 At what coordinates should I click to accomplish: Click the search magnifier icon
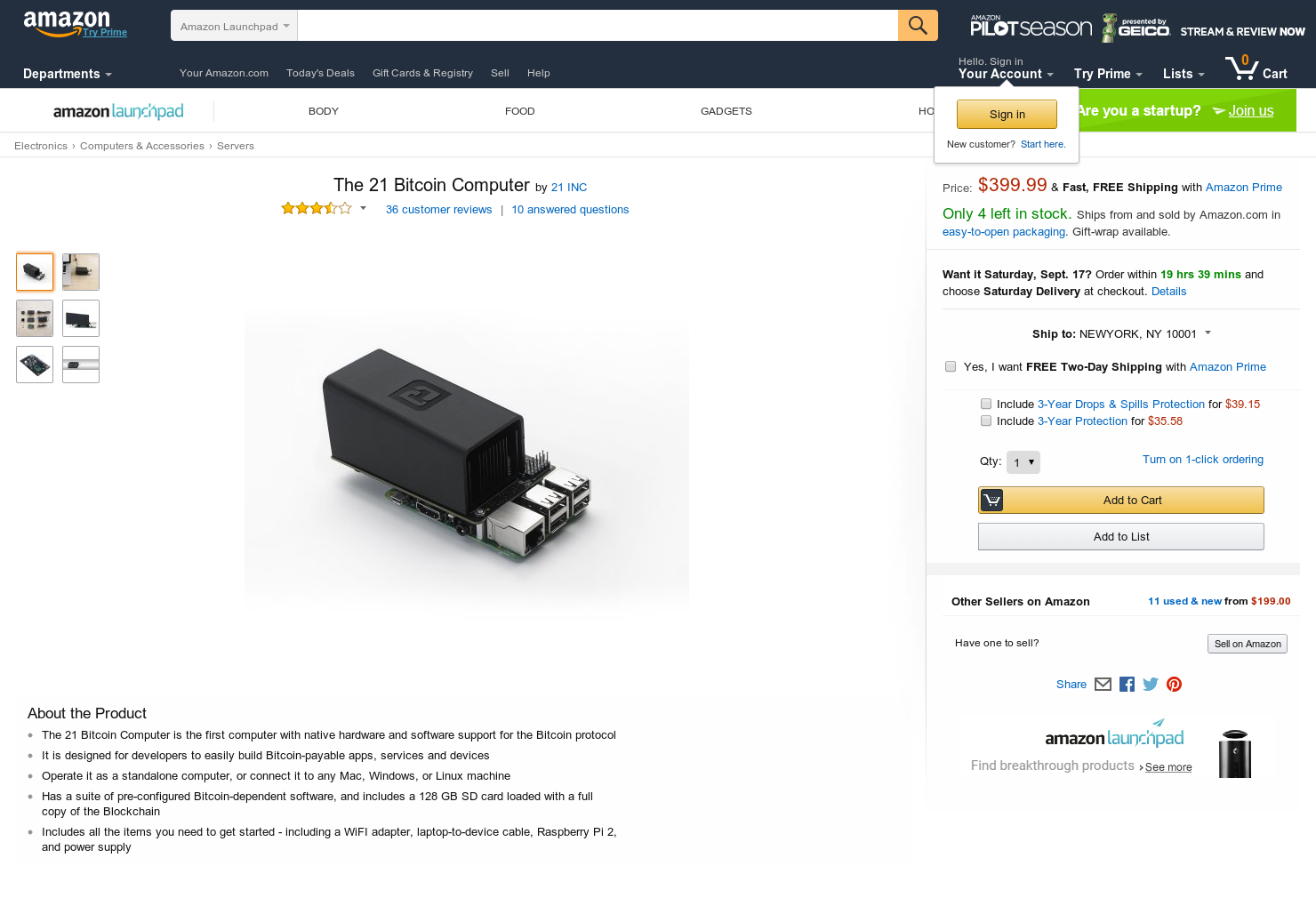pyautogui.click(x=917, y=25)
